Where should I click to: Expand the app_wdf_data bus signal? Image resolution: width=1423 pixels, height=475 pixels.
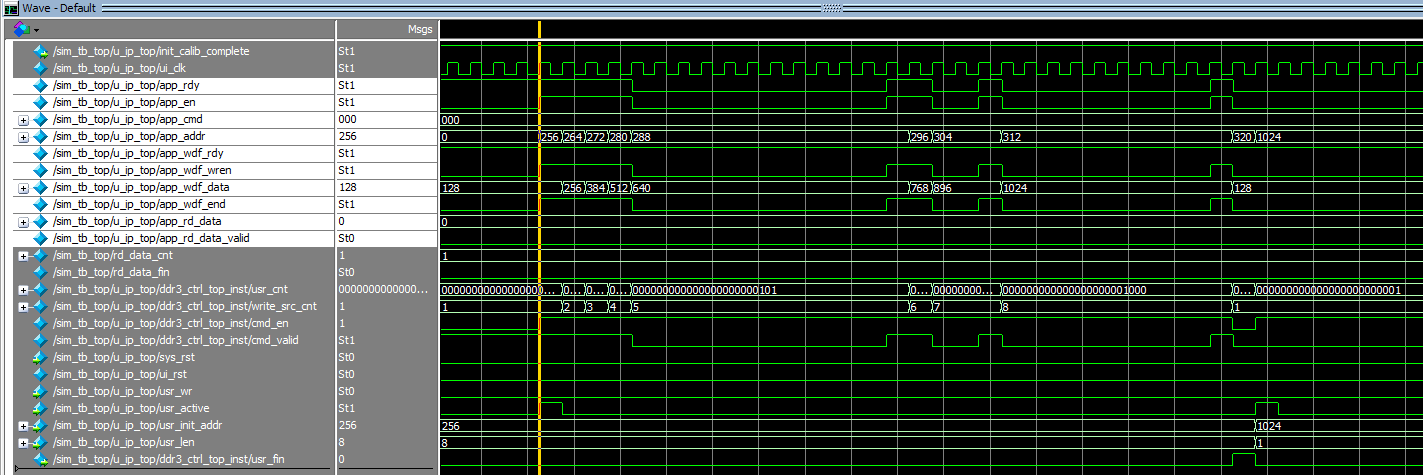pos(24,188)
